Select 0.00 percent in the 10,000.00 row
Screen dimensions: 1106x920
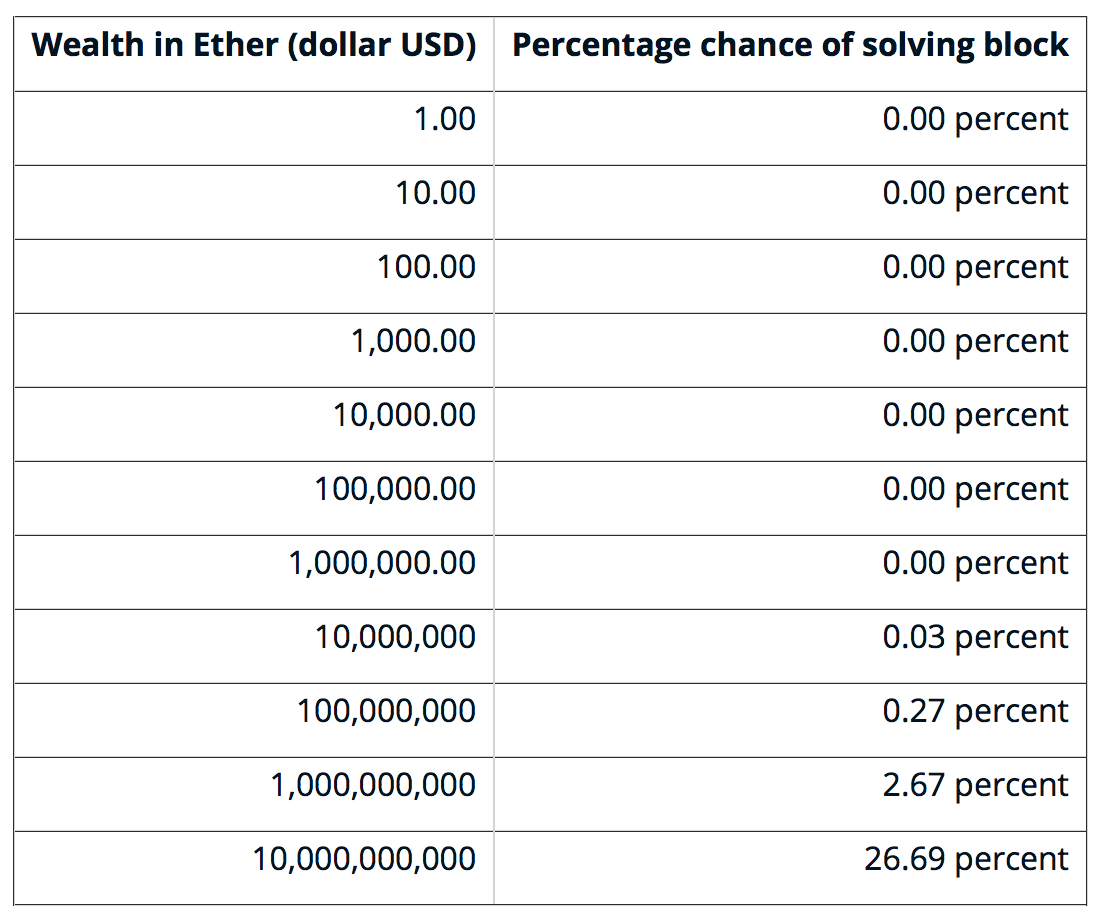[x=975, y=415]
